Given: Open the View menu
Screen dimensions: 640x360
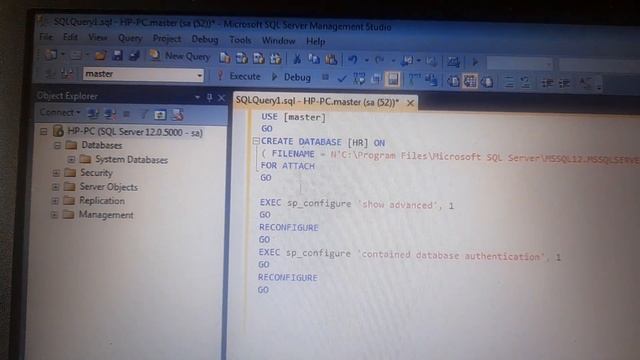Looking at the screenshot, I should tap(98, 38).
